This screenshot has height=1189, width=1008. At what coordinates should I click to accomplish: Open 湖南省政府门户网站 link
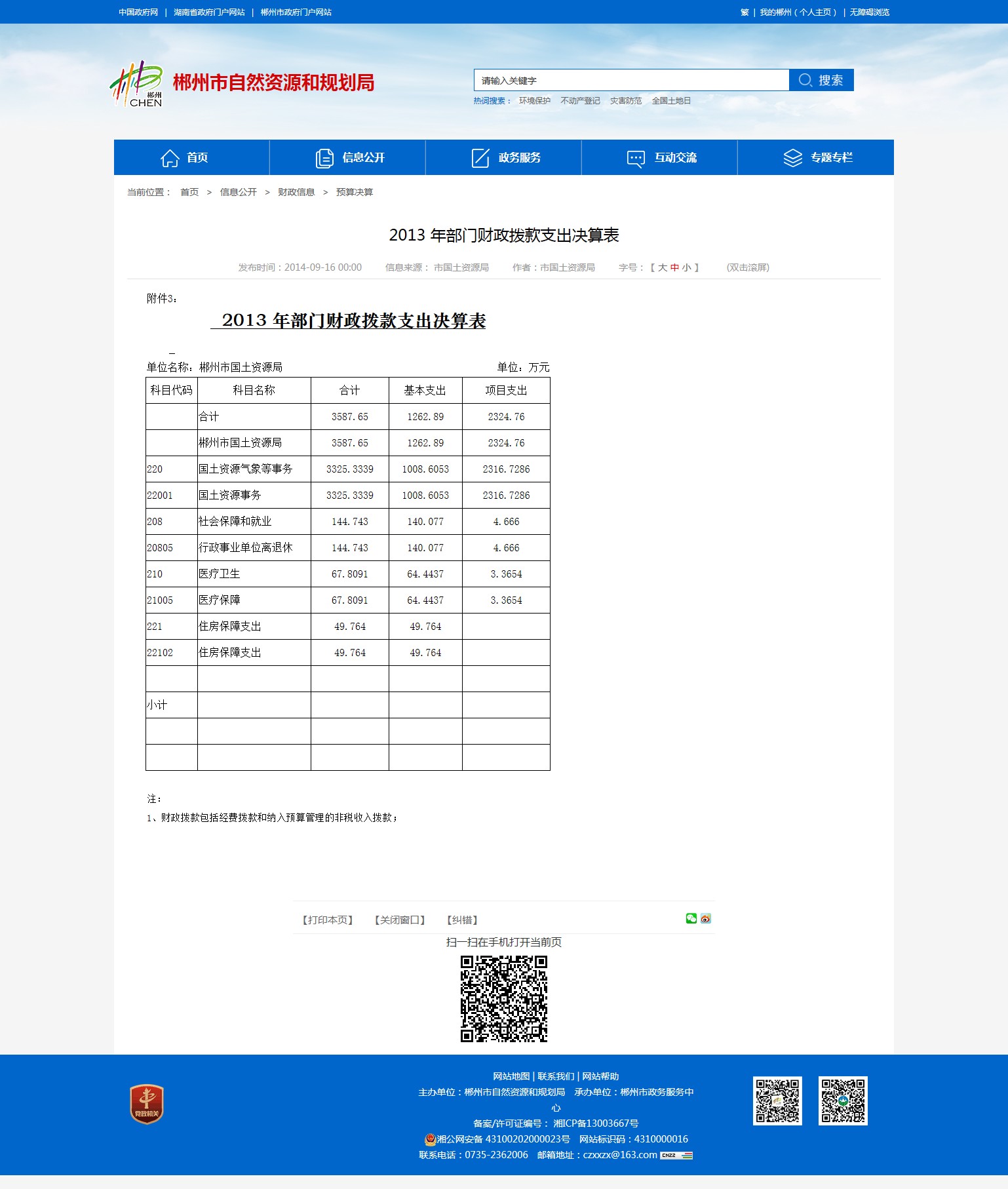[209, 12]
